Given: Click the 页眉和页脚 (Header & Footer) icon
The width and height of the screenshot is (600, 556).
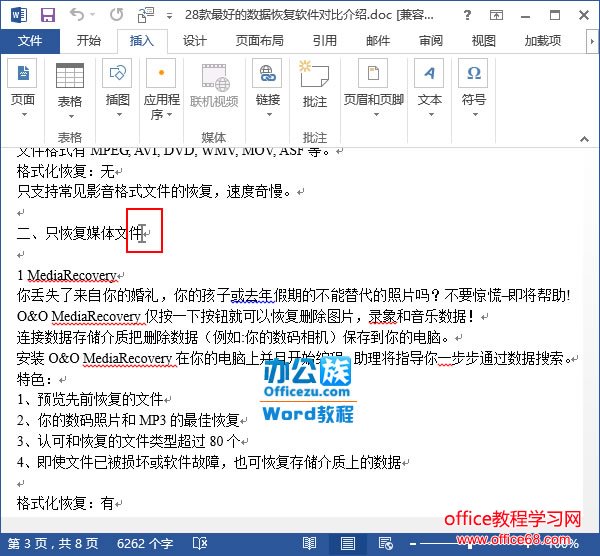Looking at the screenshot, I should click(373, 73).
